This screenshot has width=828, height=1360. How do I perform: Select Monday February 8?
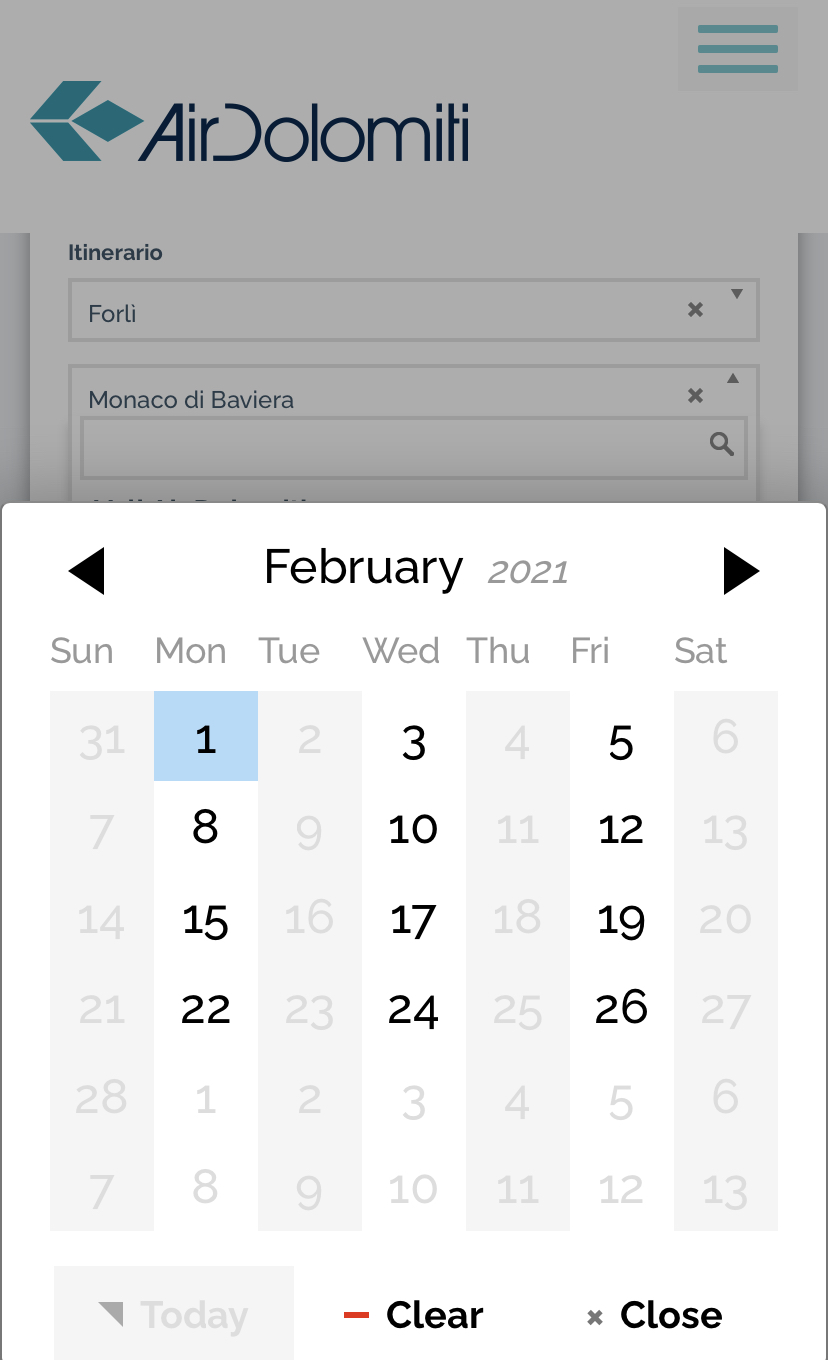(x=206, y=827)
